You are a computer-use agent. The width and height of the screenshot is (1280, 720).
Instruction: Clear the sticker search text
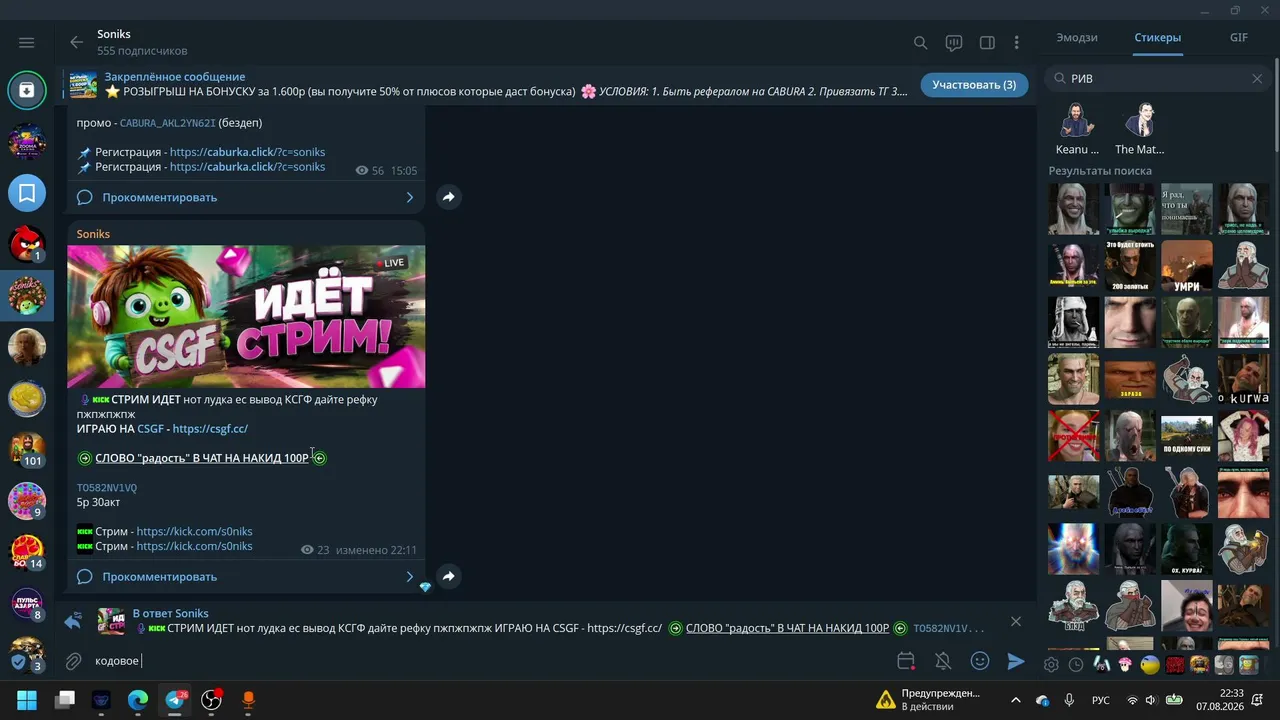pos(1257,78)
